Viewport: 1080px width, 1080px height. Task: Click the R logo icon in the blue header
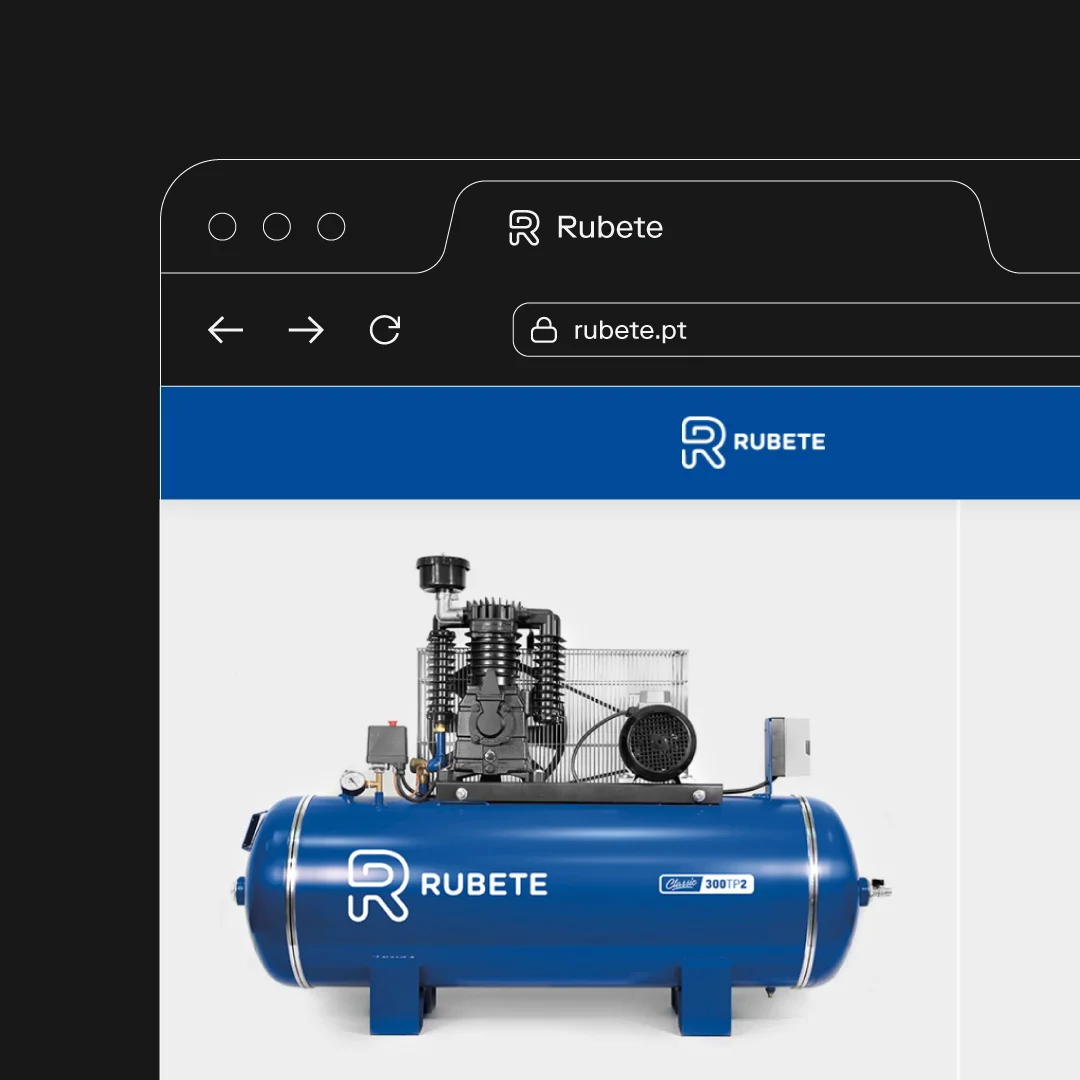tap(702, 443)
